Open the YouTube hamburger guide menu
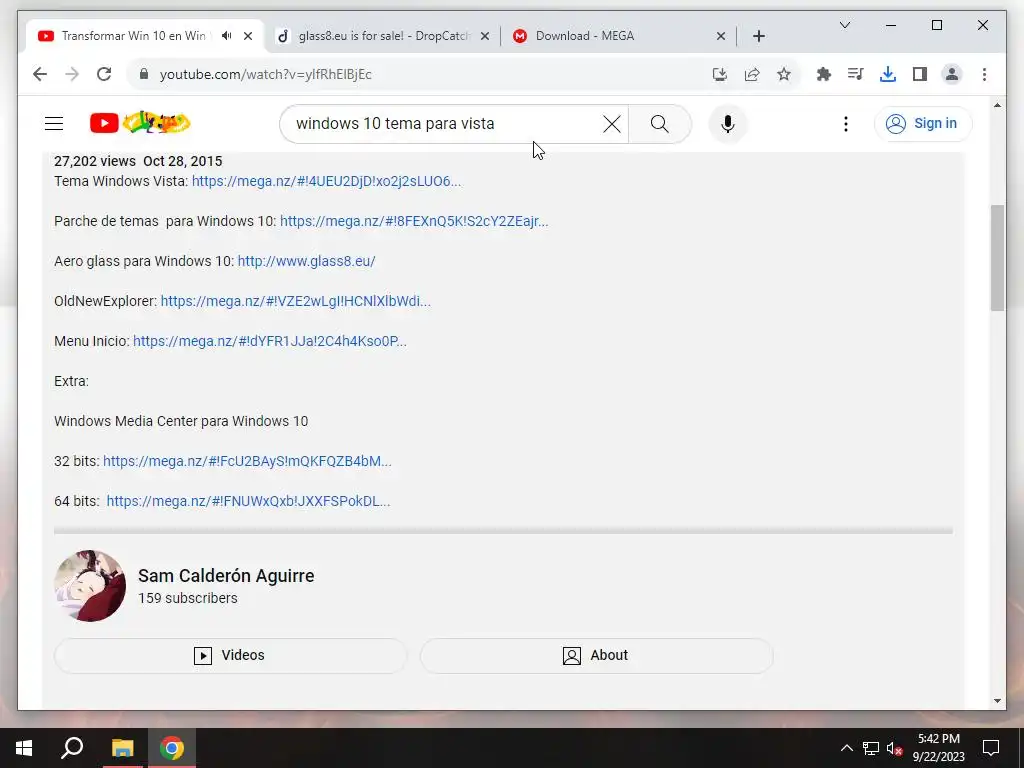Screen dimensions: 1024x768 click(54, 123)
